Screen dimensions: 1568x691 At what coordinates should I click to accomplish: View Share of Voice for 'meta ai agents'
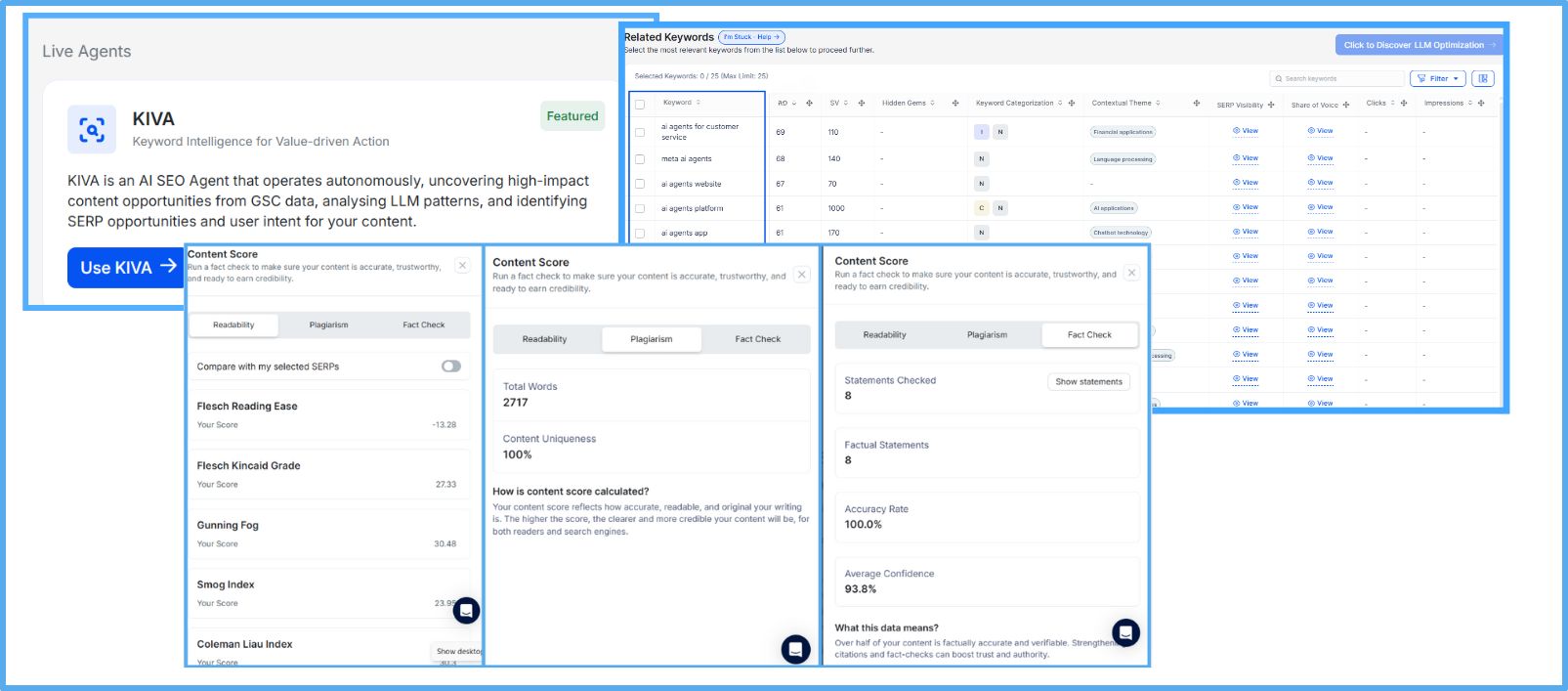(x=1320, y=158)
